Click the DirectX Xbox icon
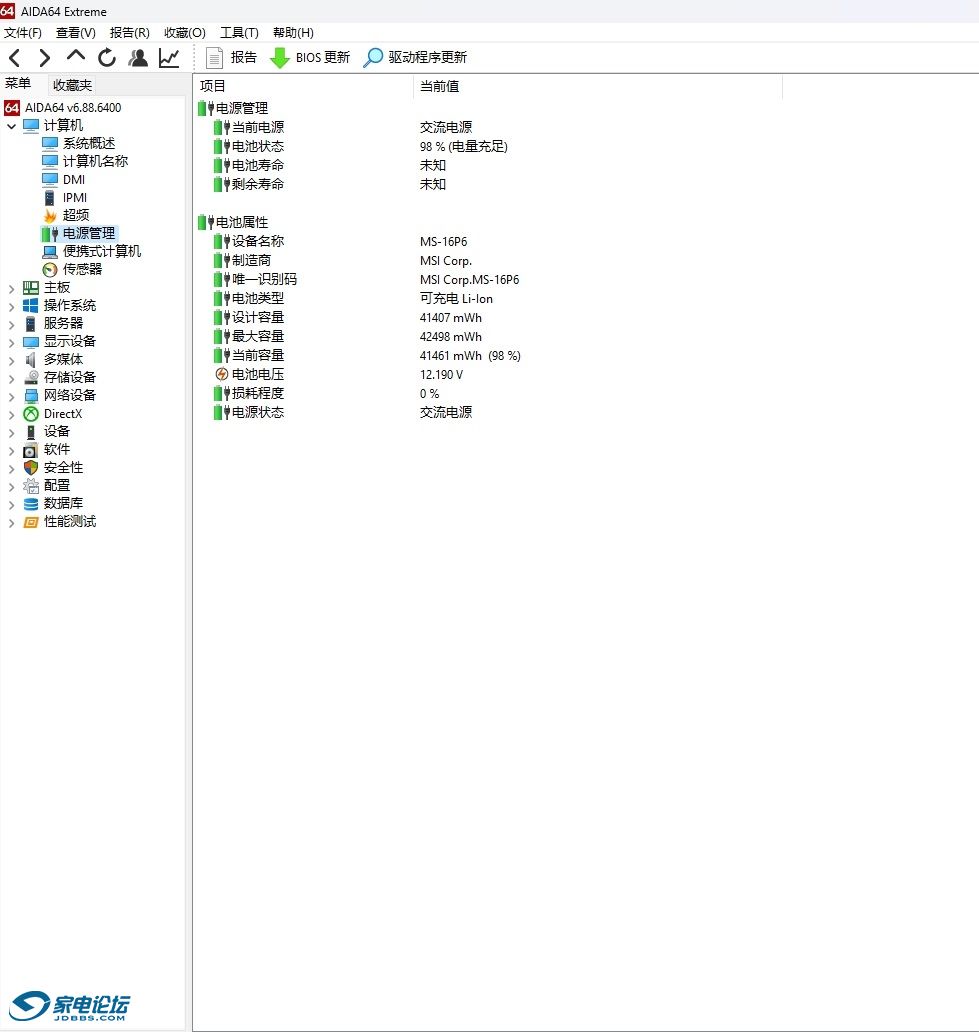This screenshot has width=979, height=1032. [31, 413]
